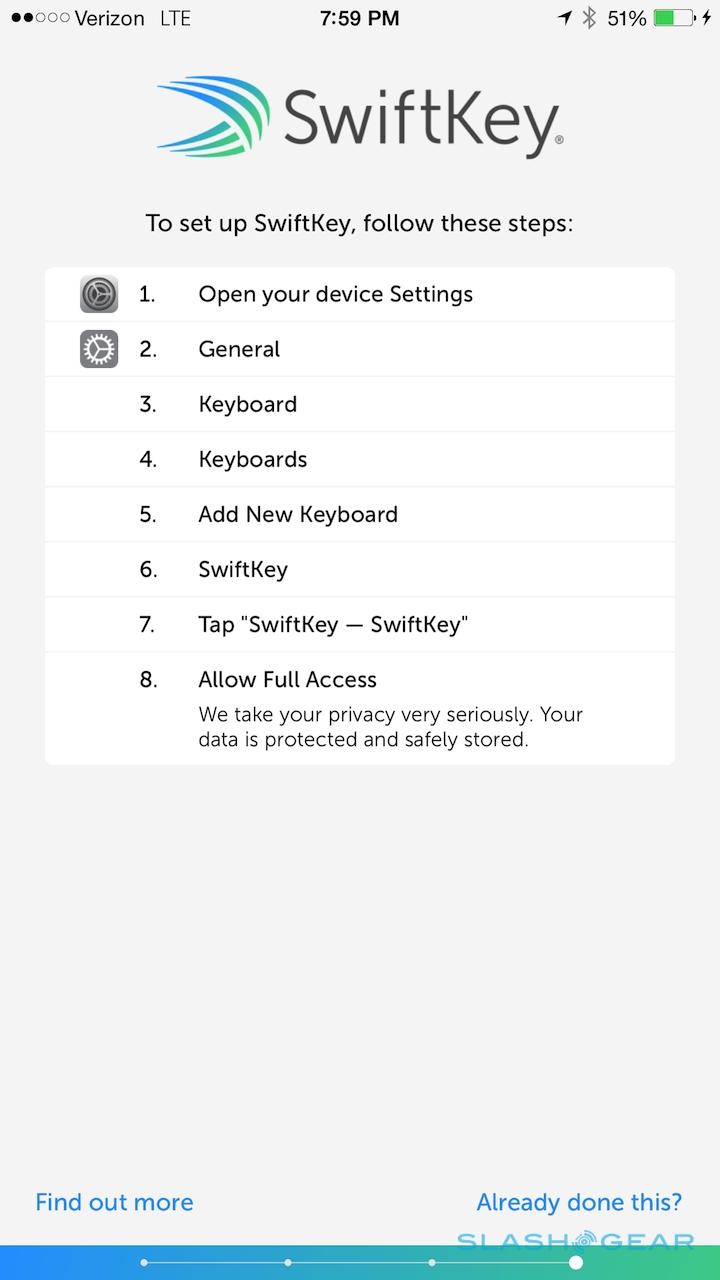Tap the "Open your device Settings" step
This screenshot has height=1280, width=720.
click(x=335, y=294)
